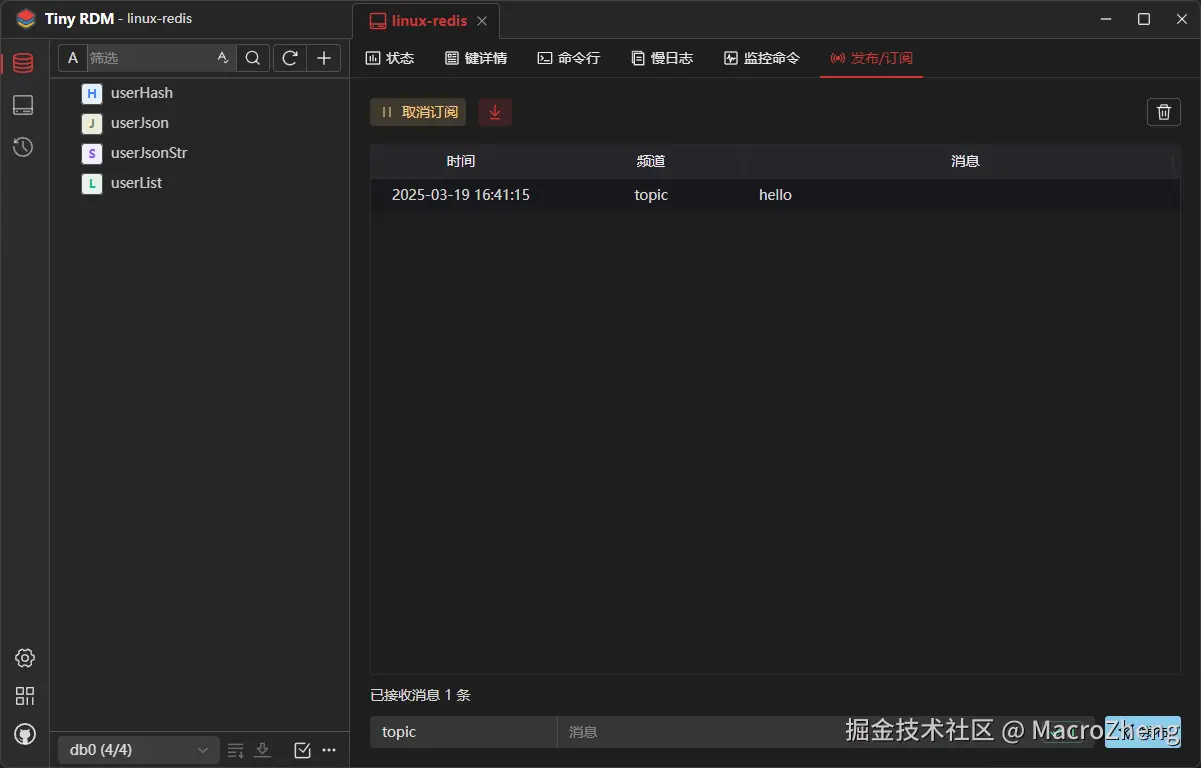Click the L type badge of userList
Screen dimensions: 1201x768
coord(92,183)
